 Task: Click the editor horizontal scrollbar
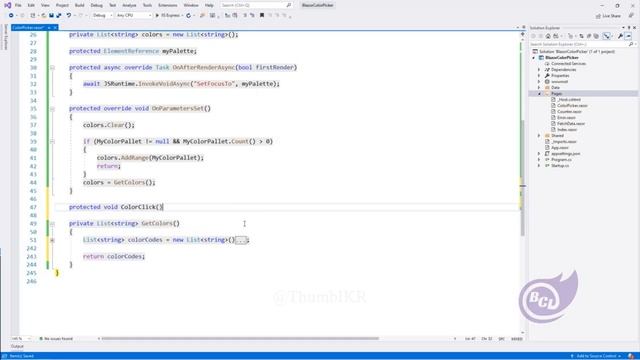pos(240,338)
